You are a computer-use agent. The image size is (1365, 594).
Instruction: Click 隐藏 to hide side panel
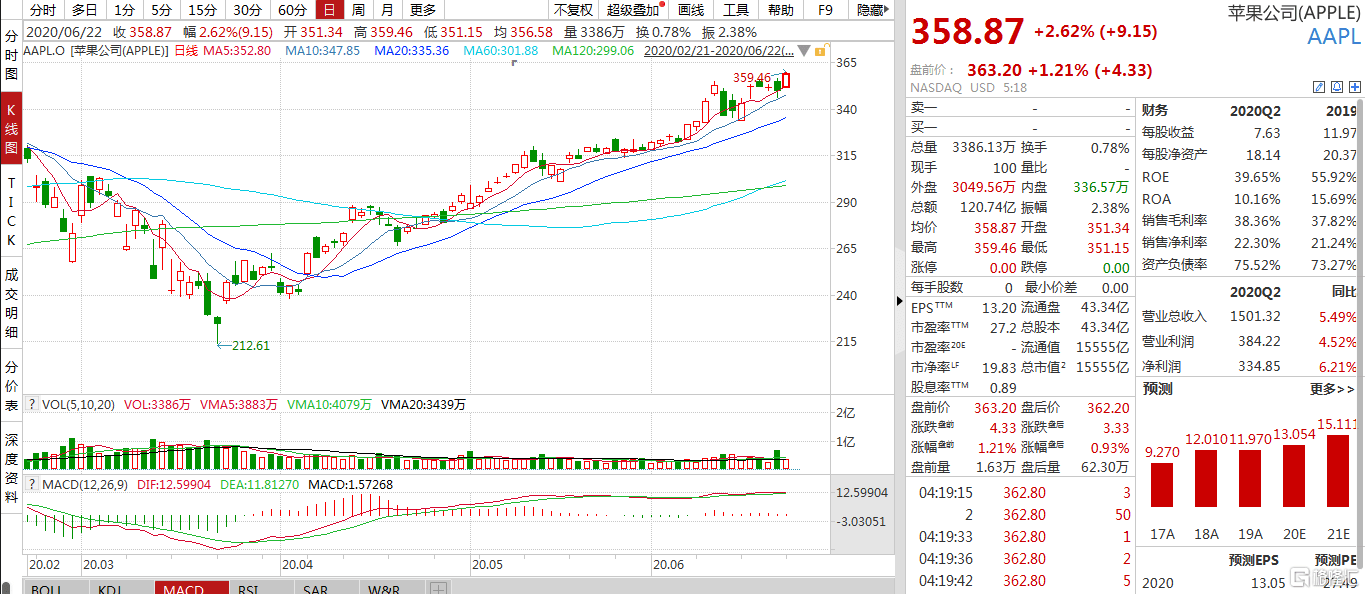click(871, 10)
